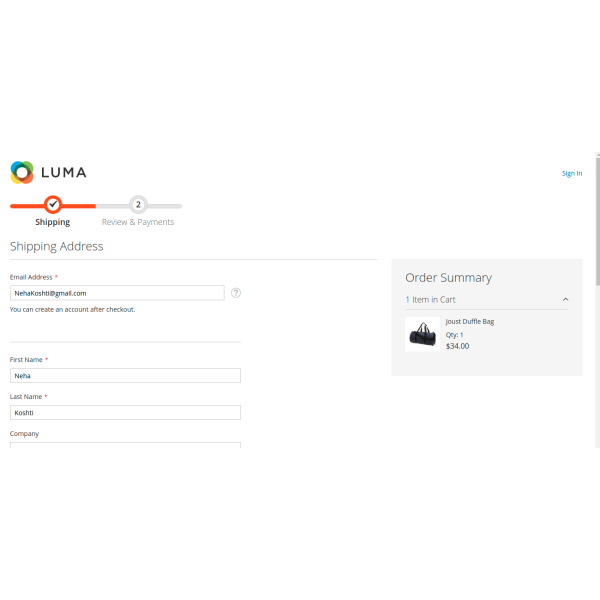Toggle the "1 Item in Cart" section title
600x600 pixels.
click(431, 300)
